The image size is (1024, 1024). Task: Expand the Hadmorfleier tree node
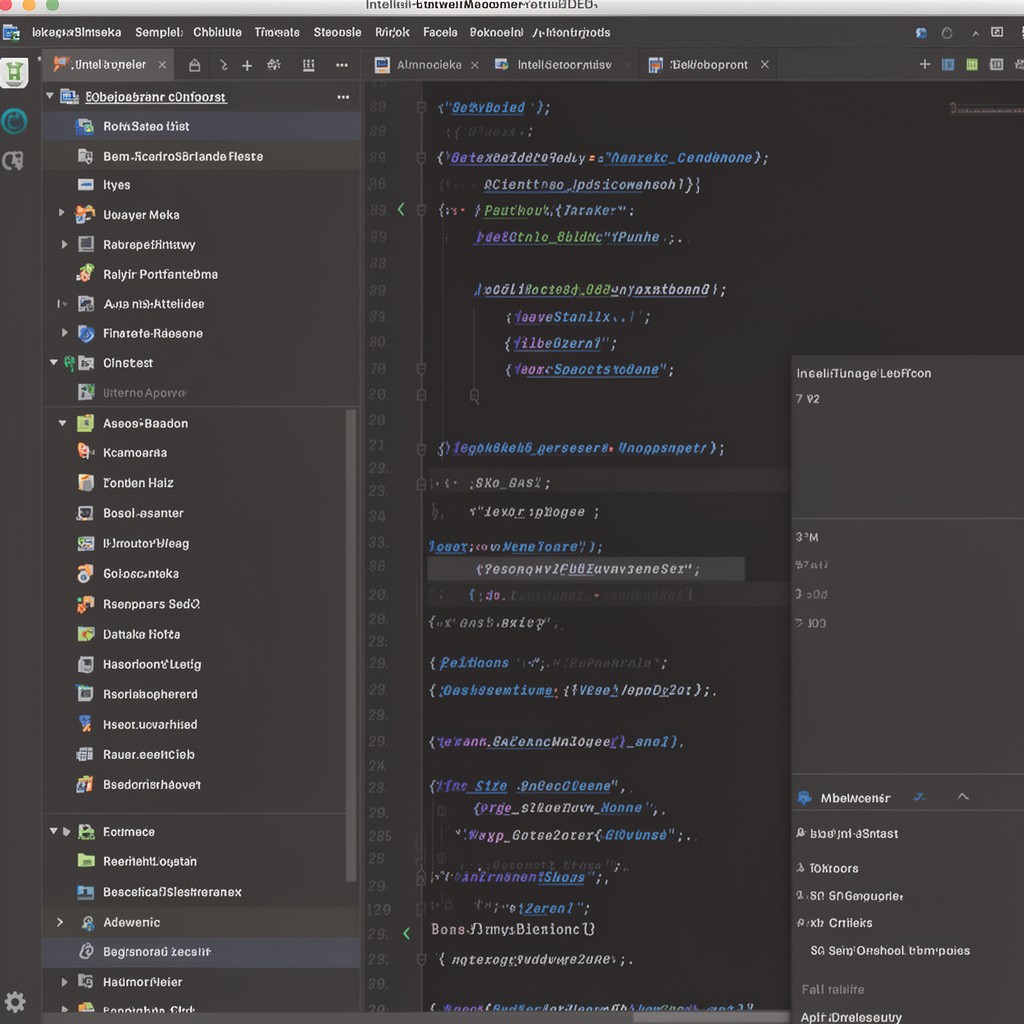point(64,982)
